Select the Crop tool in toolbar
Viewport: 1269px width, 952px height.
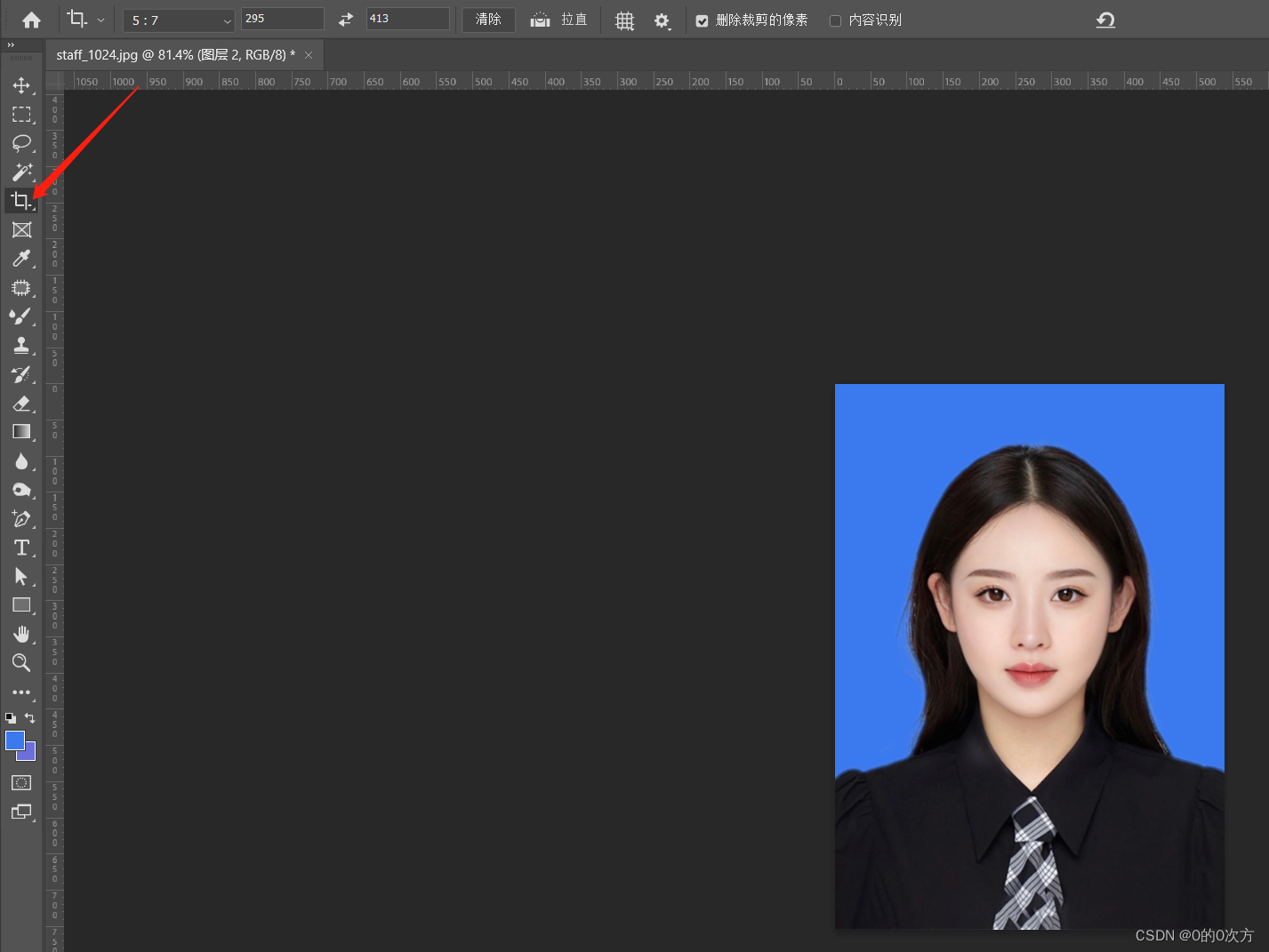pos(21,201)
